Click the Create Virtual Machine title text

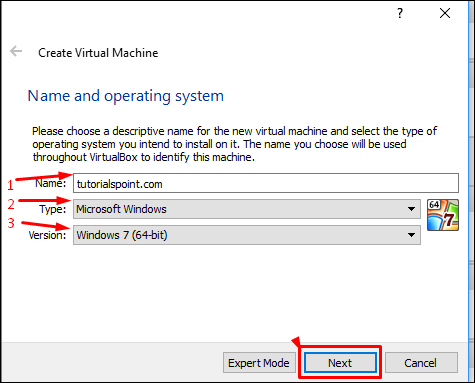pos(98,53)
